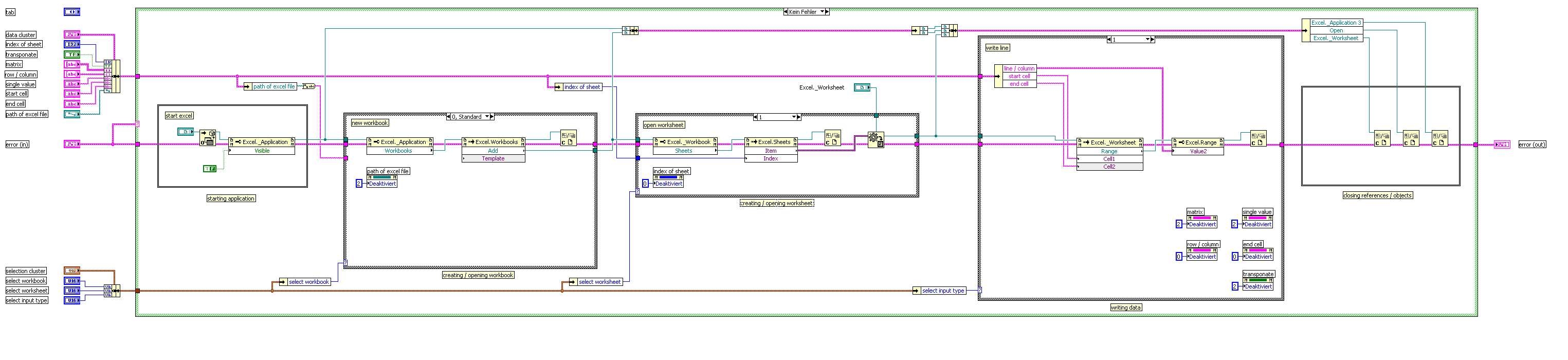The width and height of the screenshot is (1568, 360).
Task: Select the single value Deaktiviert property node
Action: coord(1257,221)
